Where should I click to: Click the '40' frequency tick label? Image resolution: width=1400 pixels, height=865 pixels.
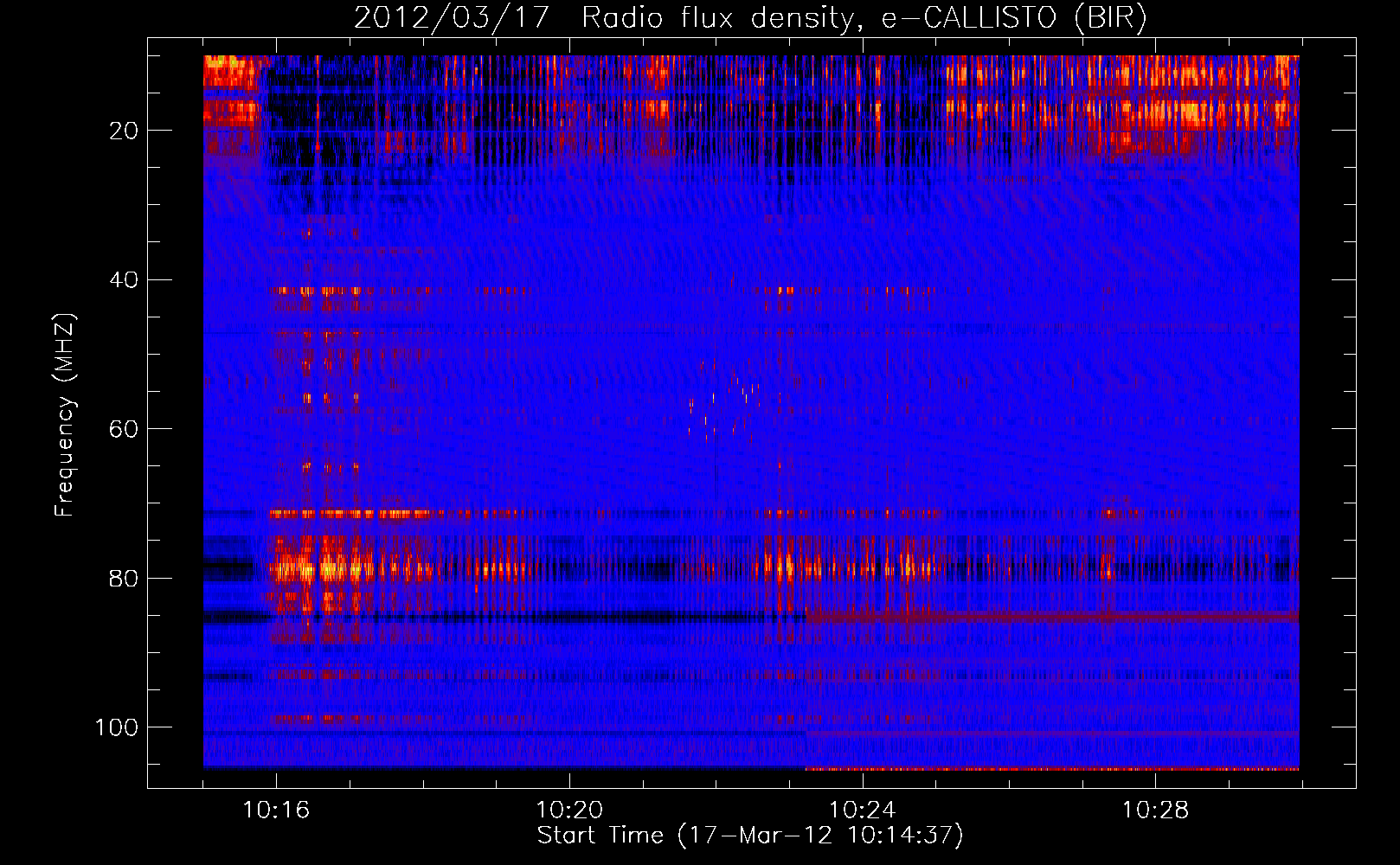pyautogui.click(x=124, y=280)
